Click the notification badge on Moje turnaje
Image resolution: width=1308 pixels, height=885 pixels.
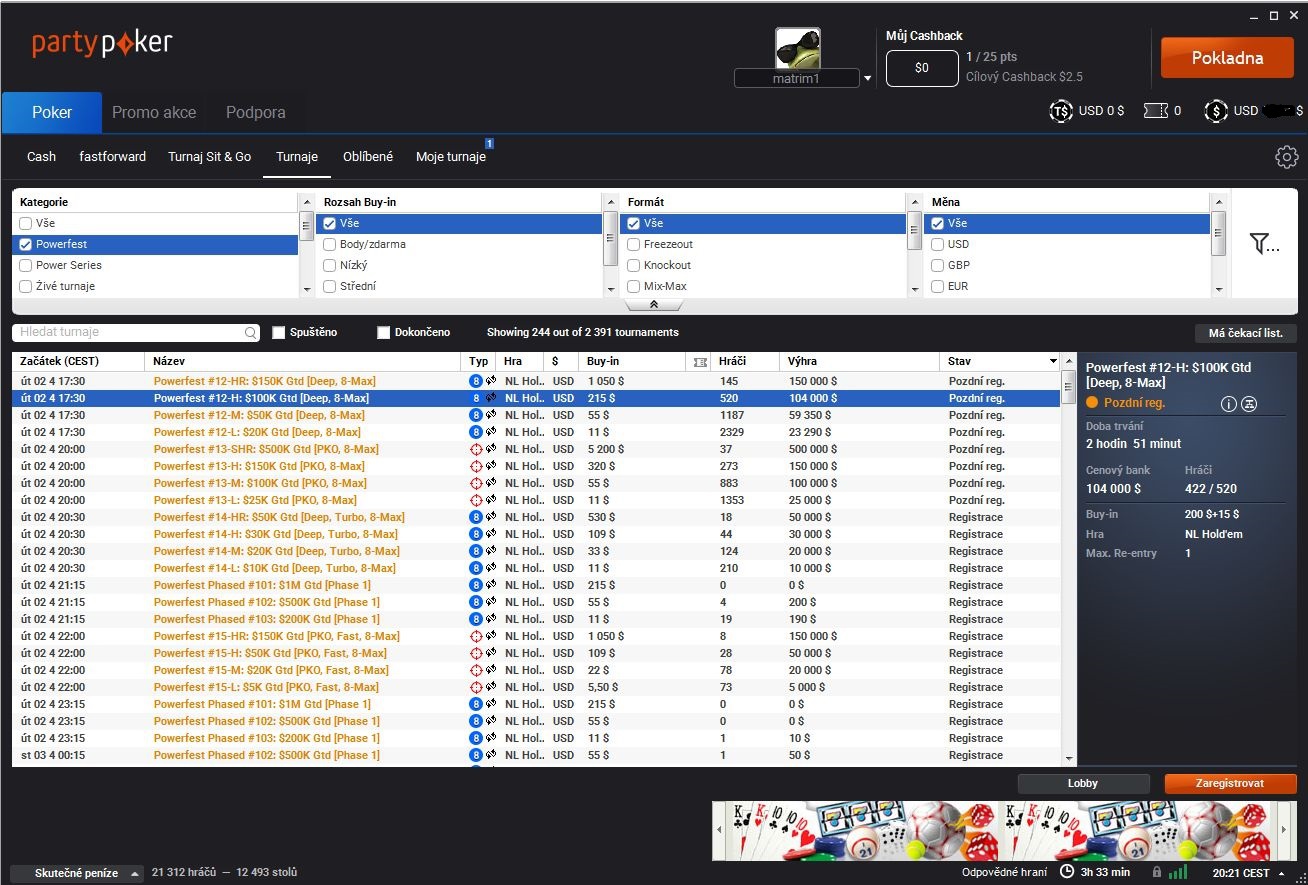pyautogui.click(x=490, y=143)
